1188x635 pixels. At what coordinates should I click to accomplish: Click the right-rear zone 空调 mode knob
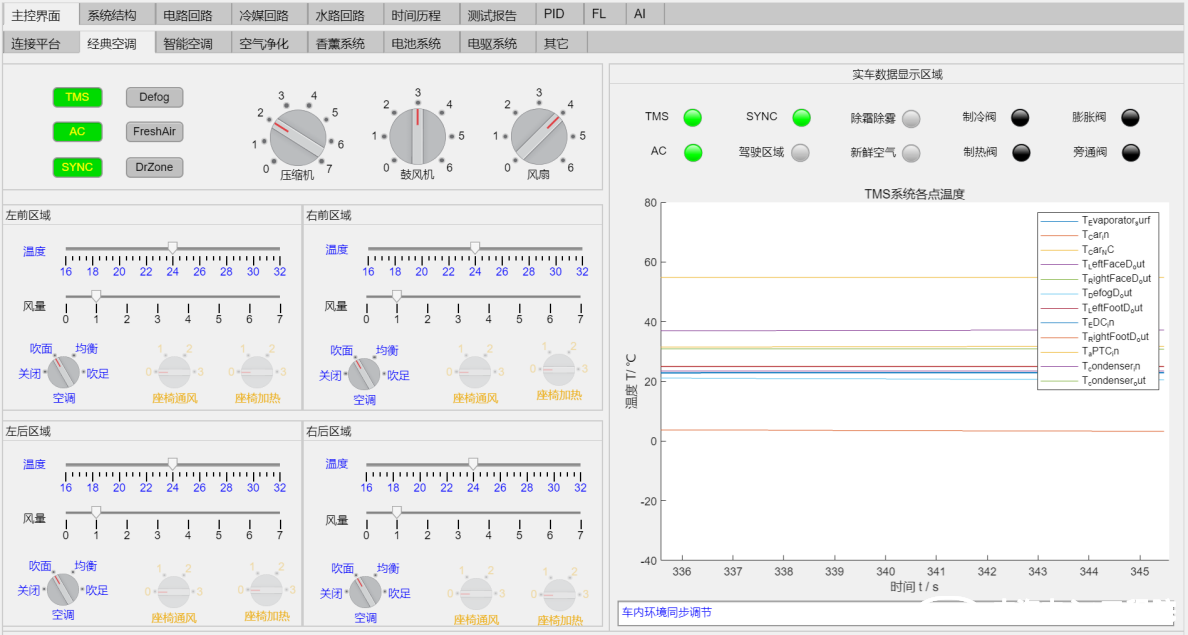click(365, 592)
